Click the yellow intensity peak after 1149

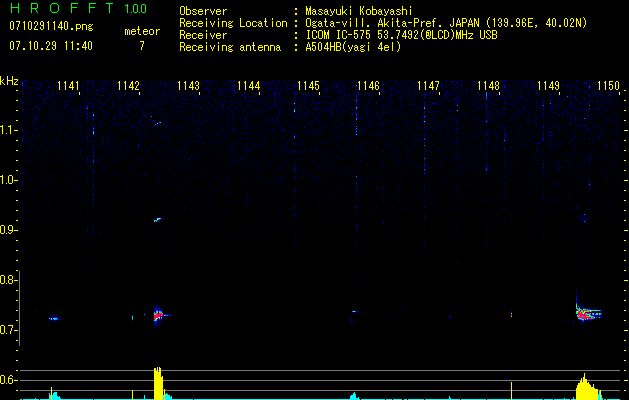(587, 388)
